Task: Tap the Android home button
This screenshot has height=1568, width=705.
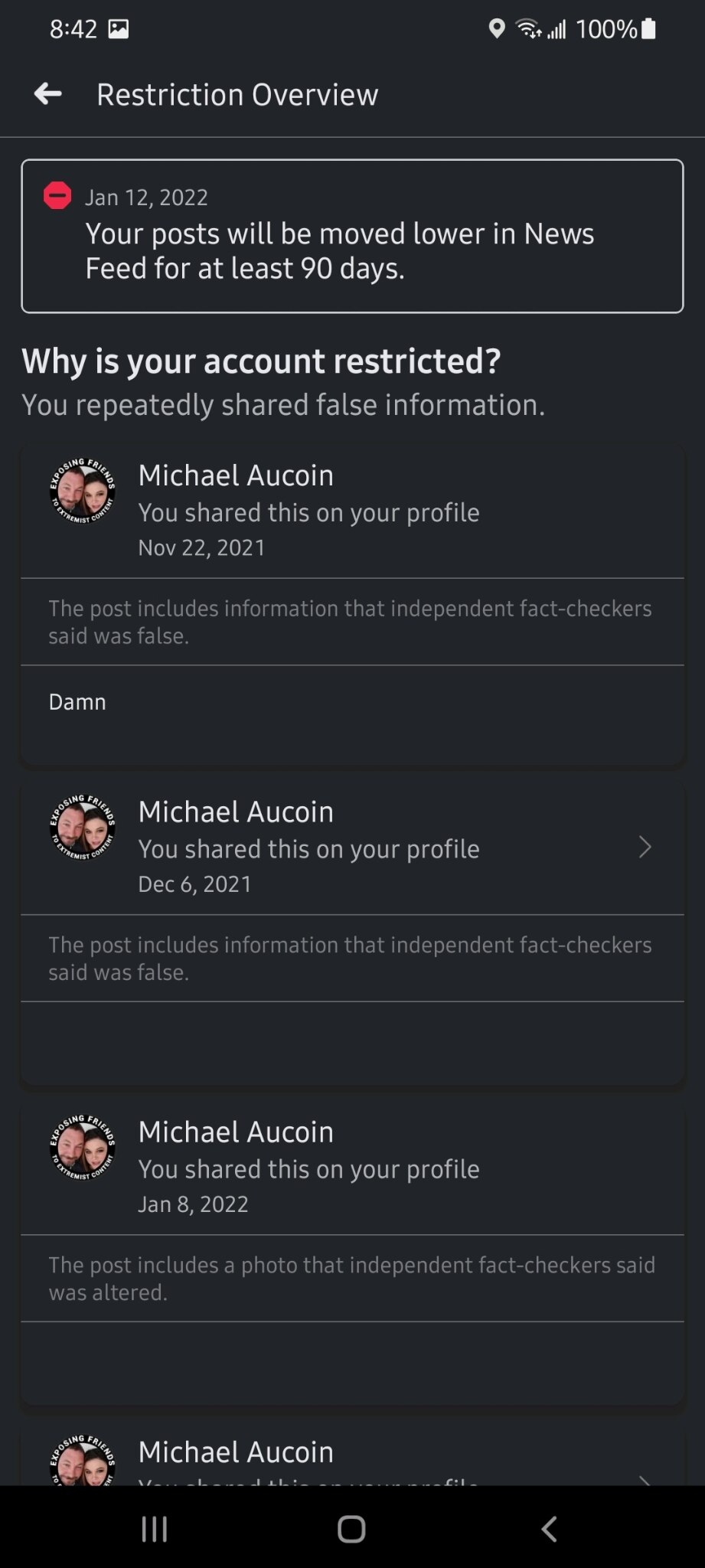Action: [351, 1529]
